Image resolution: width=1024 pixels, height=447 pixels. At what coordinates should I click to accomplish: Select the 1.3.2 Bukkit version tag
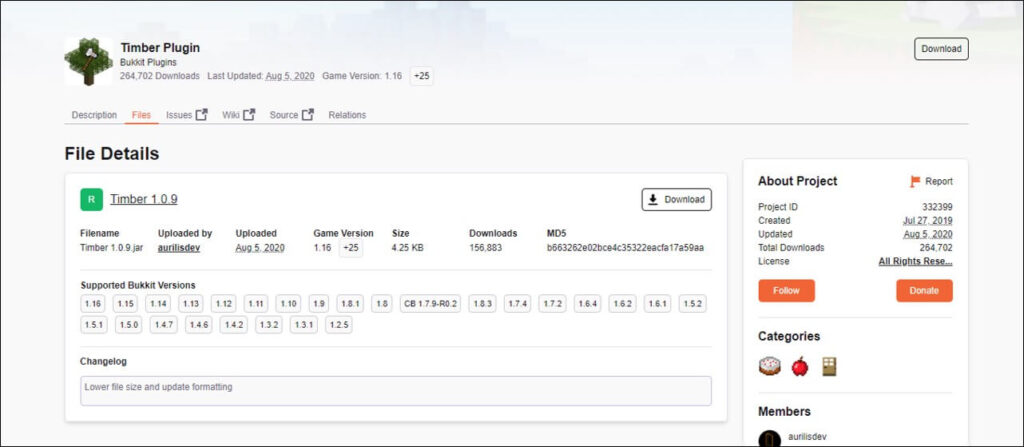[268, 325]
